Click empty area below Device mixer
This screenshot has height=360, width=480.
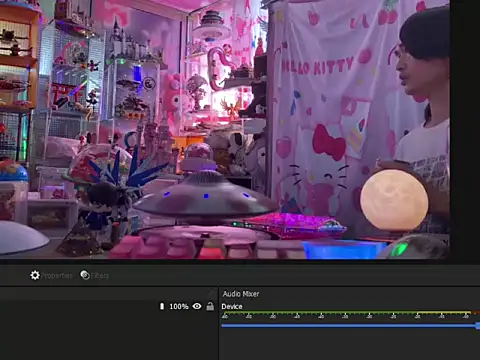point(349,345)
